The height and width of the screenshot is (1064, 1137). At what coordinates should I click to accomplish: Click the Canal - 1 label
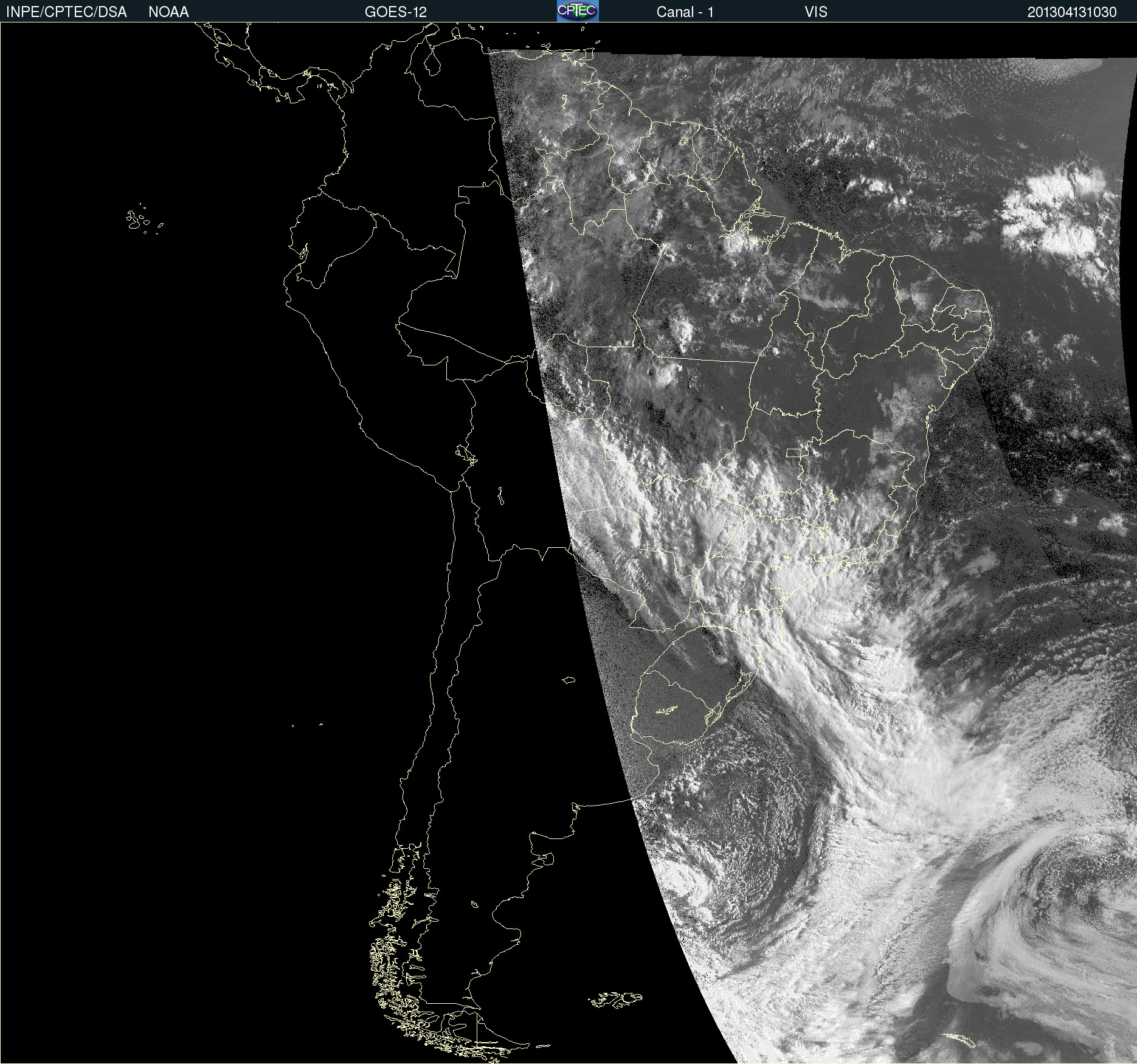[x=685, y=12]
